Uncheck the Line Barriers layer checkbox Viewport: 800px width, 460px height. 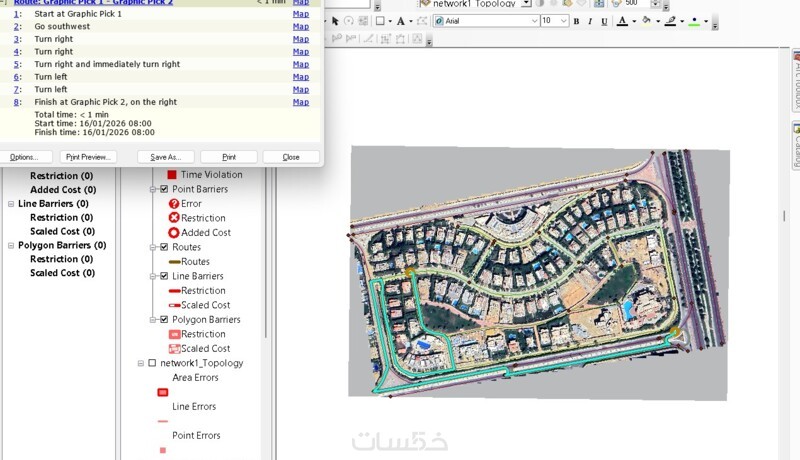[164, 276]
